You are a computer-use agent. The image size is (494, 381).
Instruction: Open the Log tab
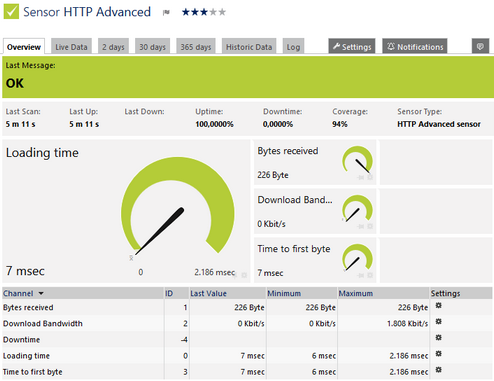pyautogui.click(x=293, y=47)
